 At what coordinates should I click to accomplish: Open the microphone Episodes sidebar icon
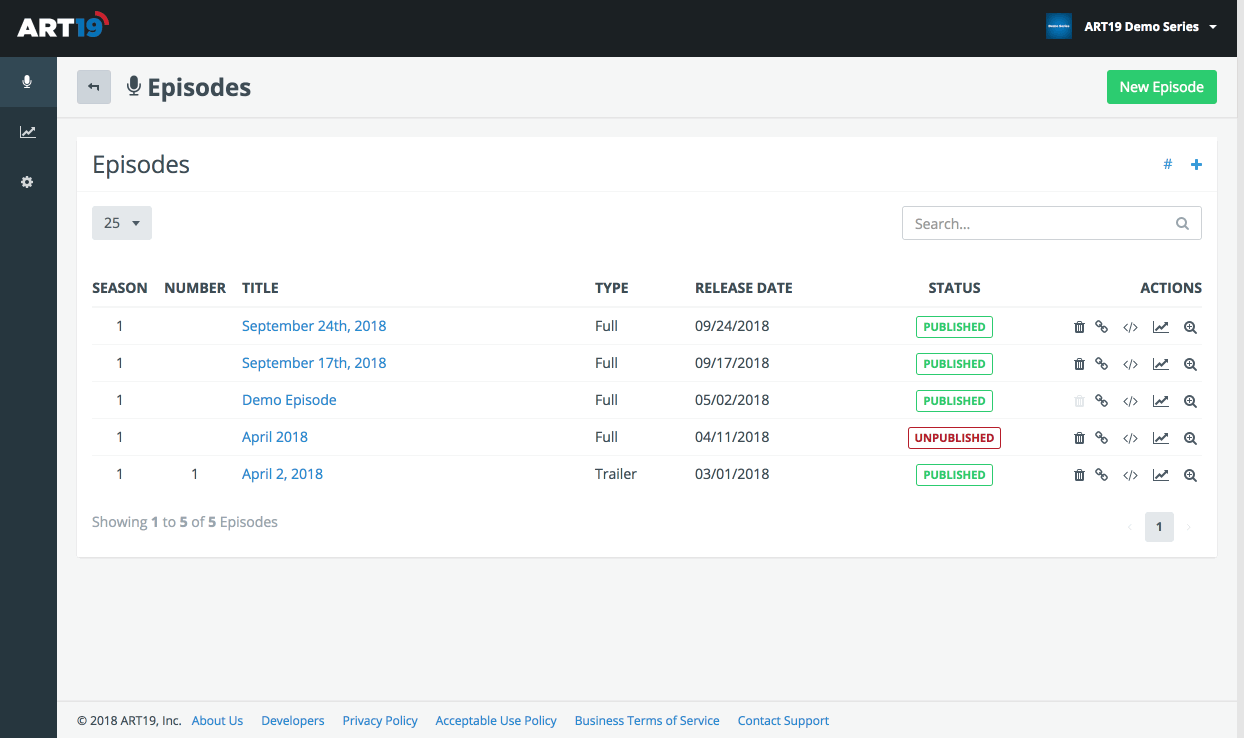point(28,82)
